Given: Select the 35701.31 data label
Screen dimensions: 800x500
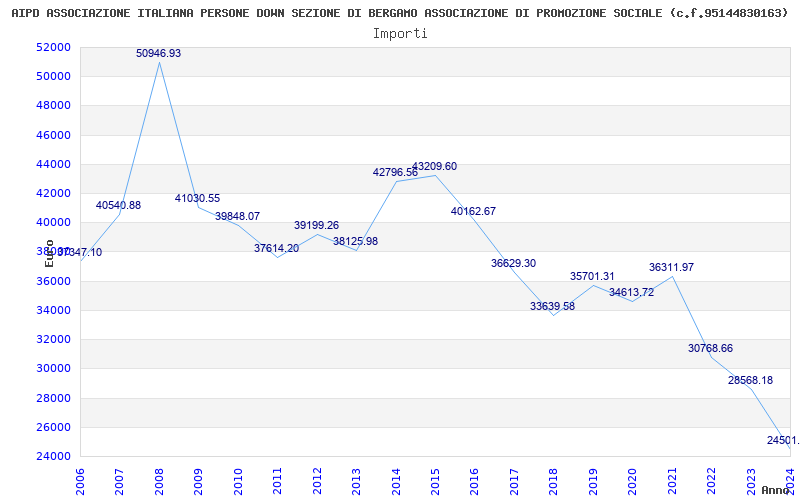Looking at the screenshot, I should (x=592, y=276).
